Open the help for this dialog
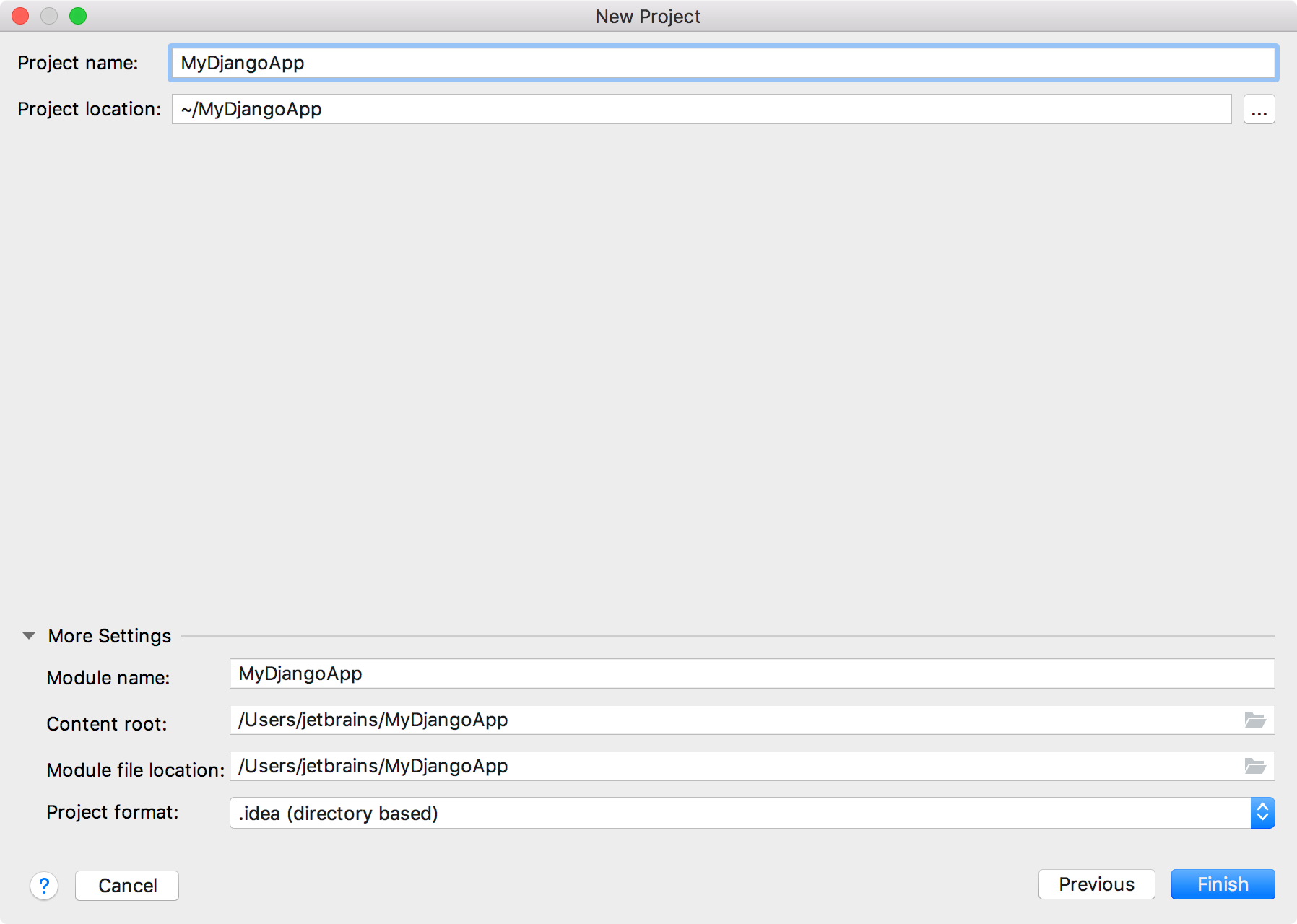Screen dimensions: 1297x924 (x=44, y=886)
